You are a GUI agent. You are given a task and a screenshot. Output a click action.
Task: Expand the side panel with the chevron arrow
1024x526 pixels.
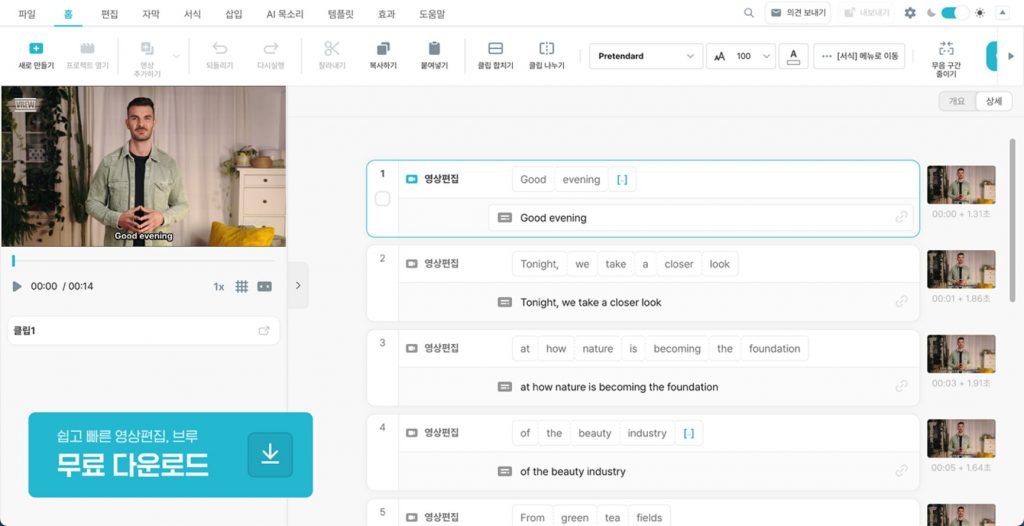pos(298,286)
